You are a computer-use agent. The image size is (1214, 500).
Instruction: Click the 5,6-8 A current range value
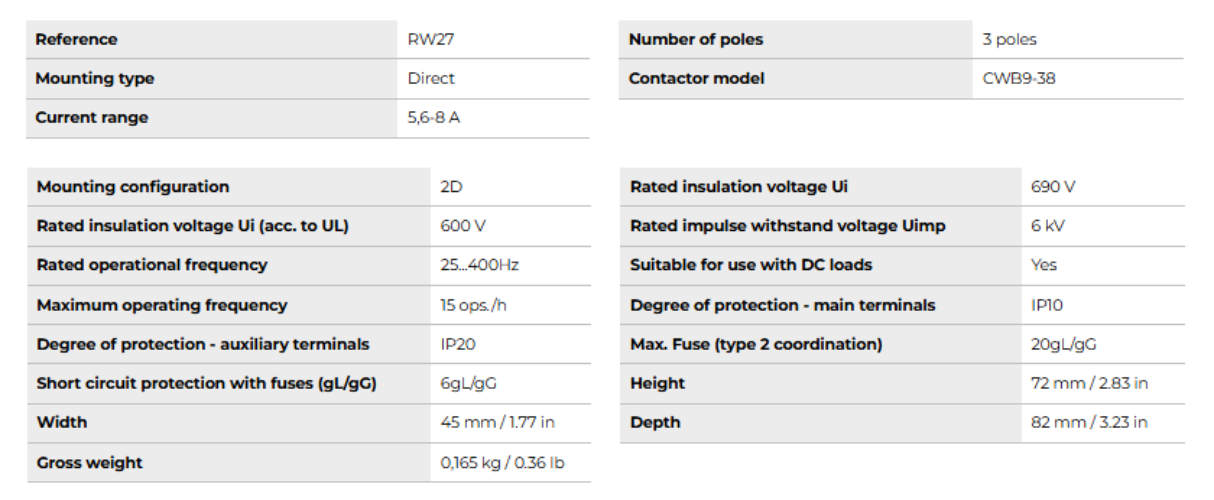pos(434,118)
